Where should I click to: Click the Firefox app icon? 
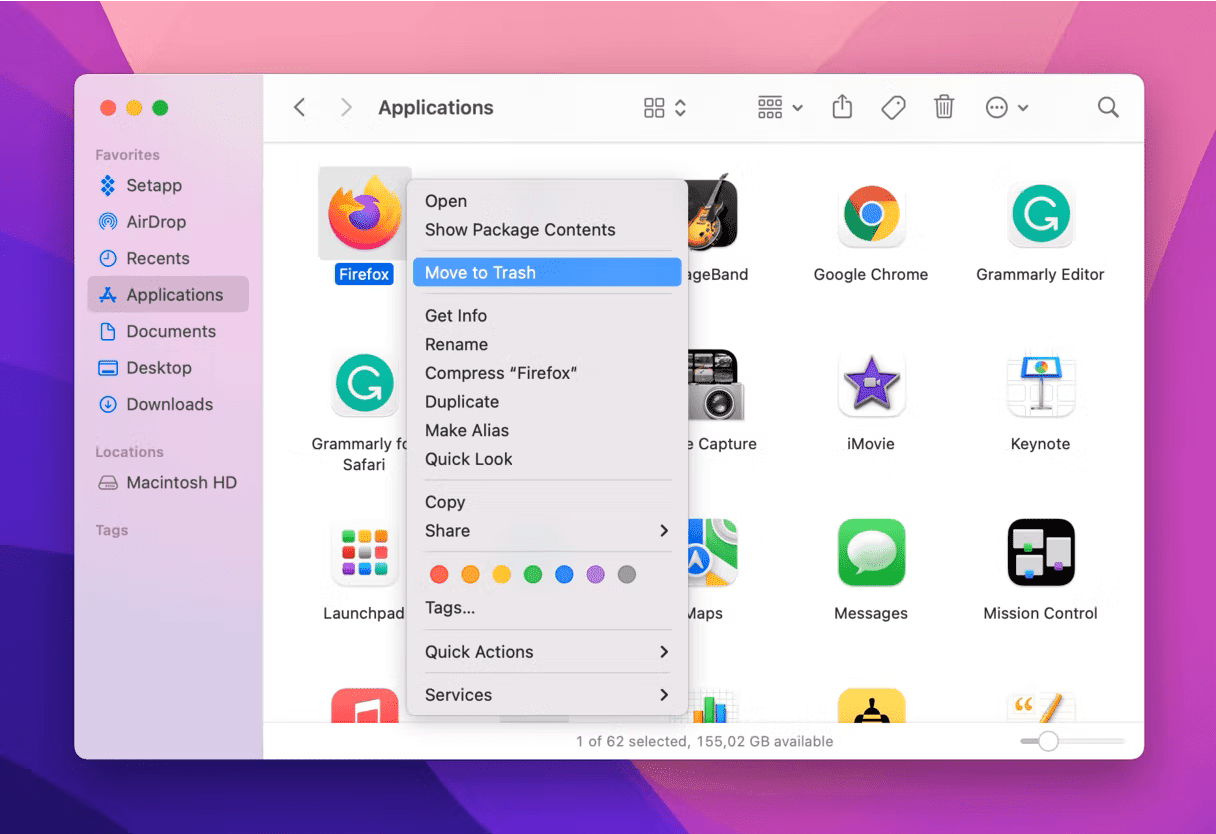[x=364, y=213]
